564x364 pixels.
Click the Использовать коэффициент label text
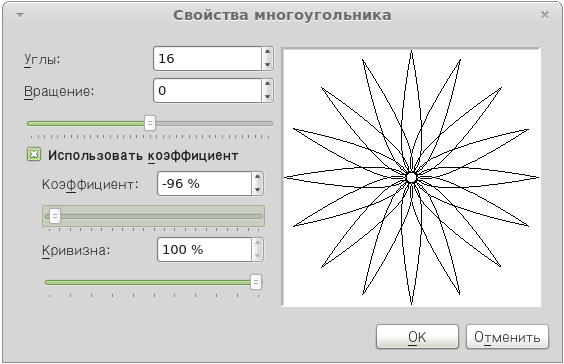143,155
